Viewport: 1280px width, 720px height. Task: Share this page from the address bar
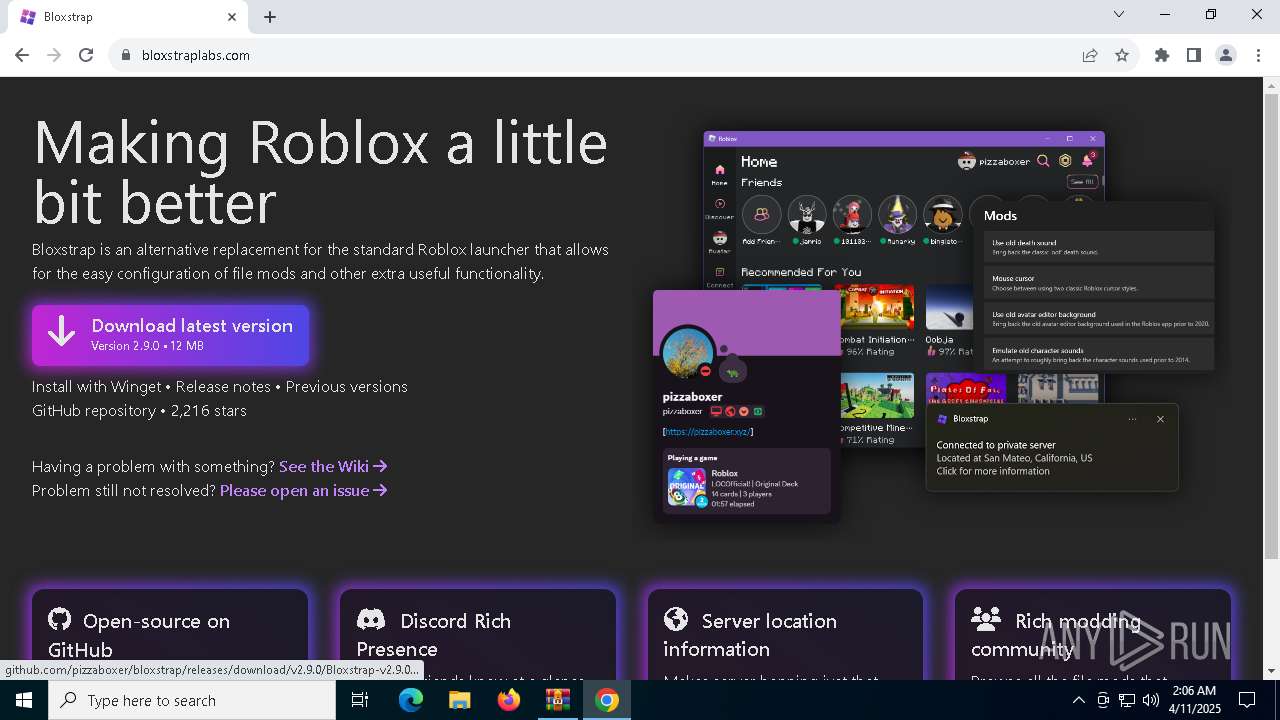(x=1090, y=56)
